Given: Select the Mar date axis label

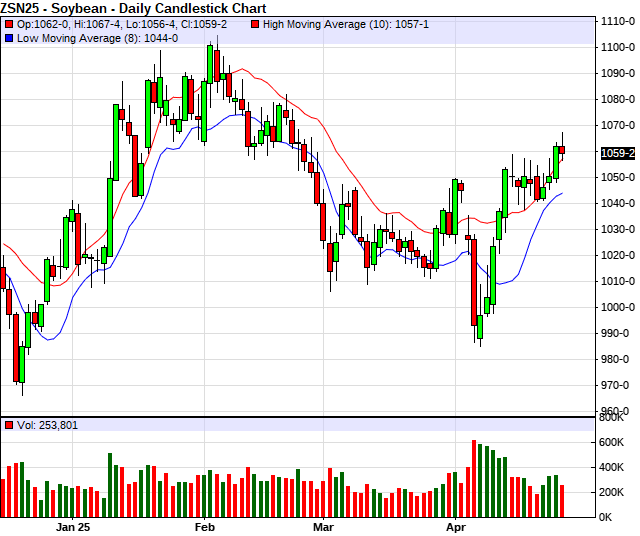Looking at the screenshot, I should tap(322, 526).
